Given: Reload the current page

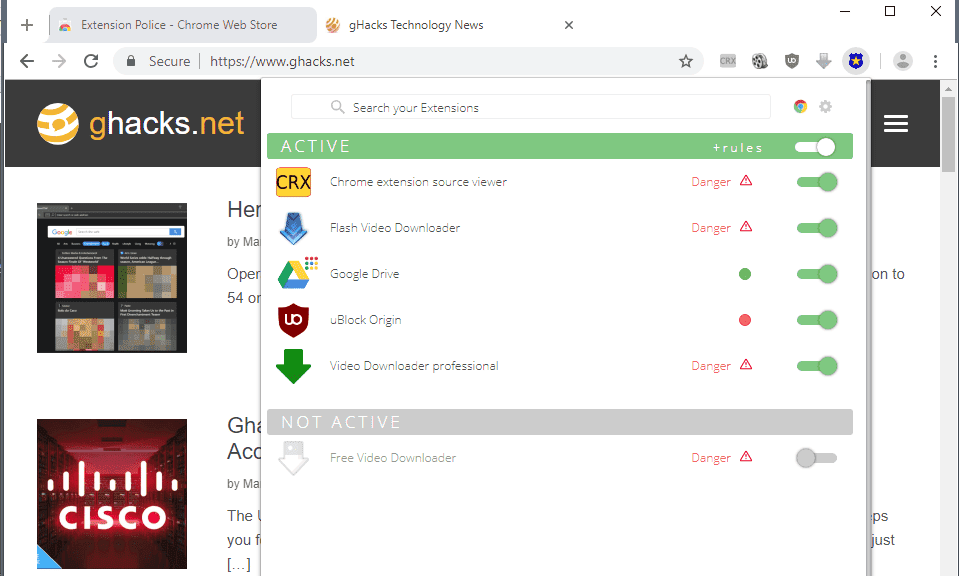Looking at the screenshot, I should (x=91, y=61).
